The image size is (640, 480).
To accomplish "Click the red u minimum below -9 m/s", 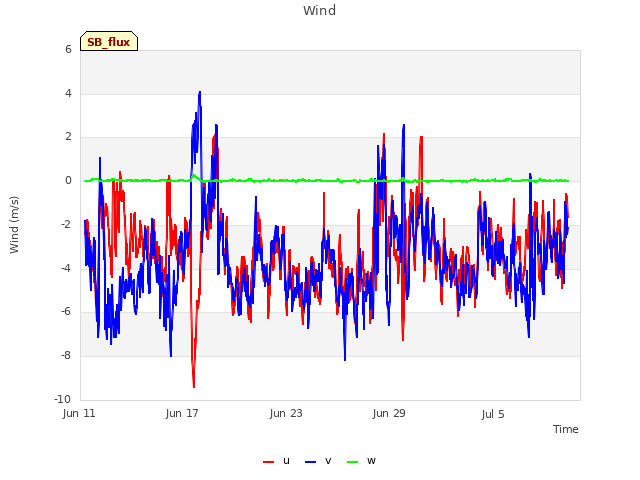I will pos(193,386).
